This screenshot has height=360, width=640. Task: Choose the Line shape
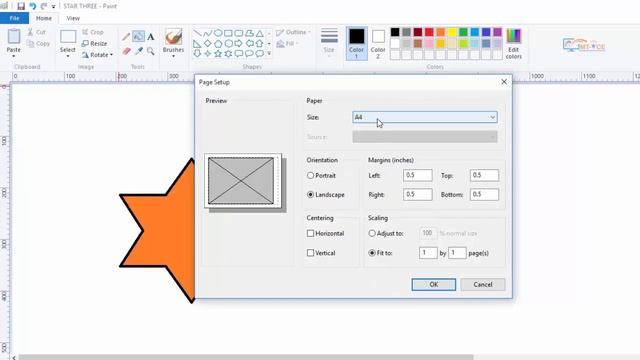click(197, 33)
